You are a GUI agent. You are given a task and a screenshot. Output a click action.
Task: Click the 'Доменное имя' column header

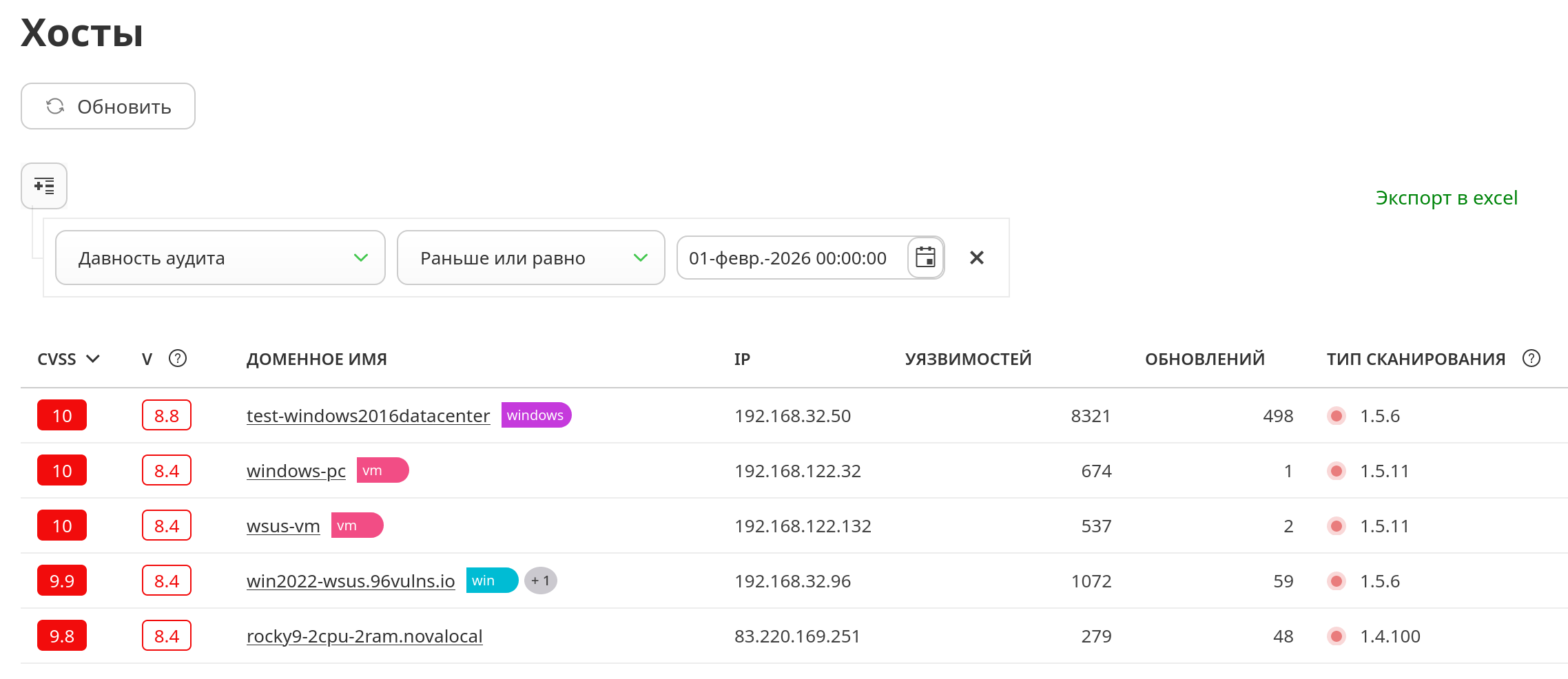(x=317, y=359)
